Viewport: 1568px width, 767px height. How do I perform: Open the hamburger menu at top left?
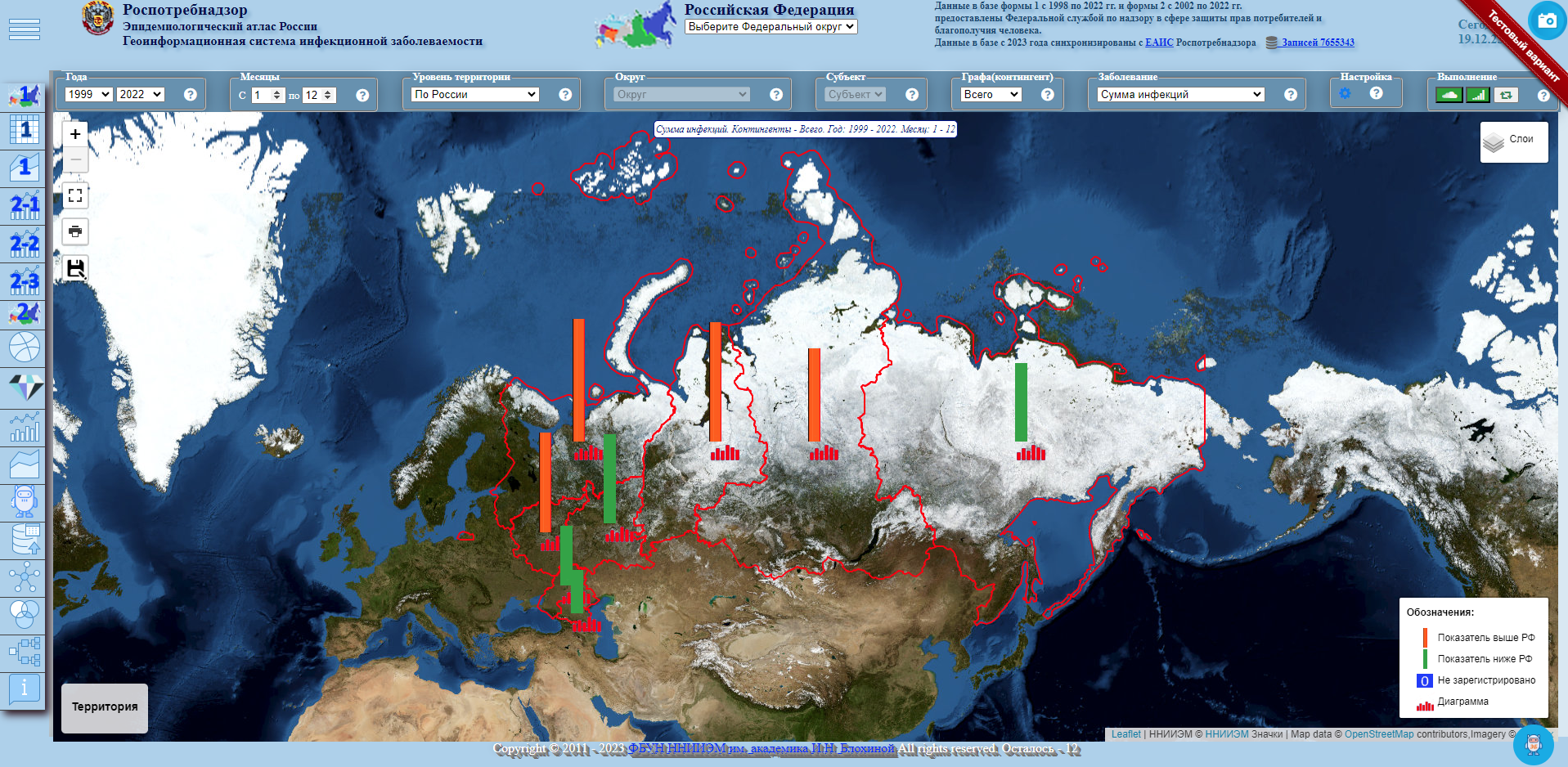pyautogui.click(x=25, y=30)
